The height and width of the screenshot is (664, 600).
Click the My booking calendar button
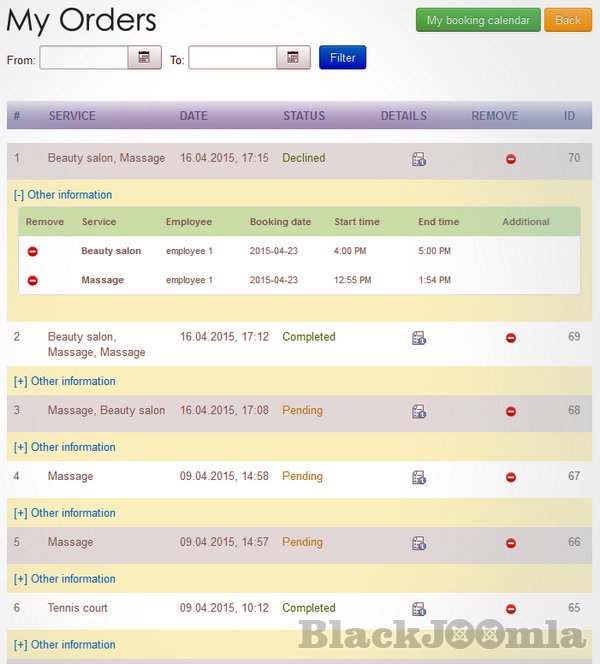tap(478, 20)
